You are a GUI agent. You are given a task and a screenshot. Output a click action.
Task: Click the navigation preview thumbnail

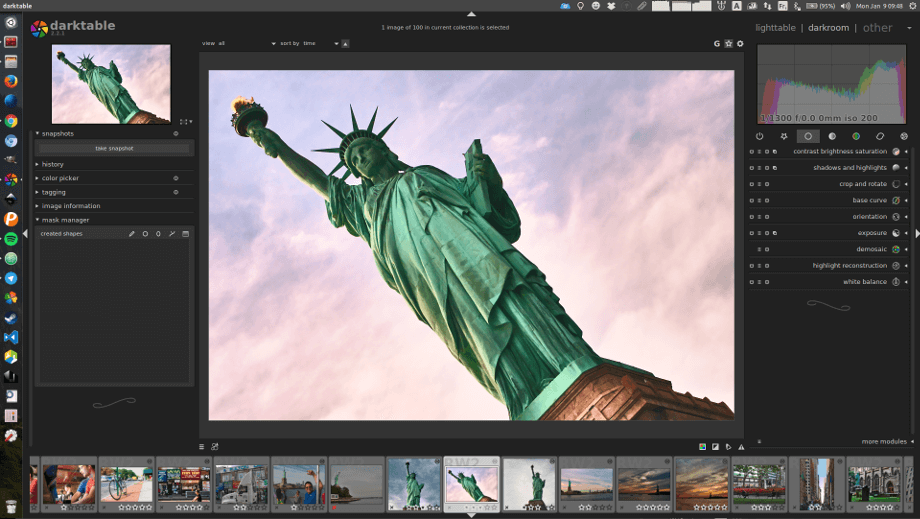(x=111, y=84)
